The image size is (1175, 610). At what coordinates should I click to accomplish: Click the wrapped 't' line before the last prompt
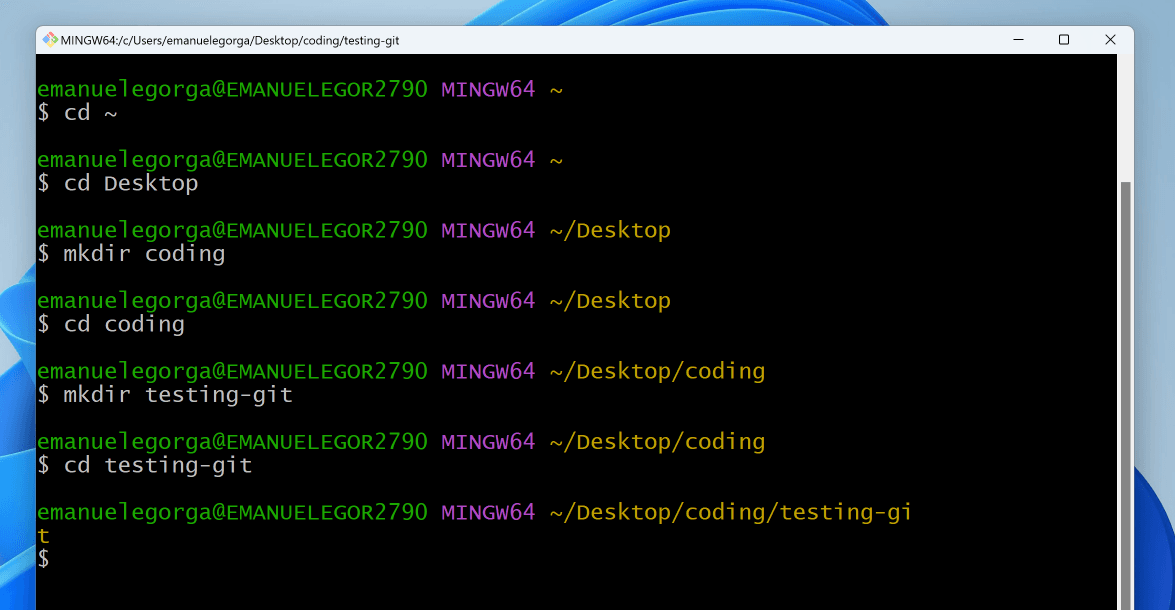(x=43, y=536)
